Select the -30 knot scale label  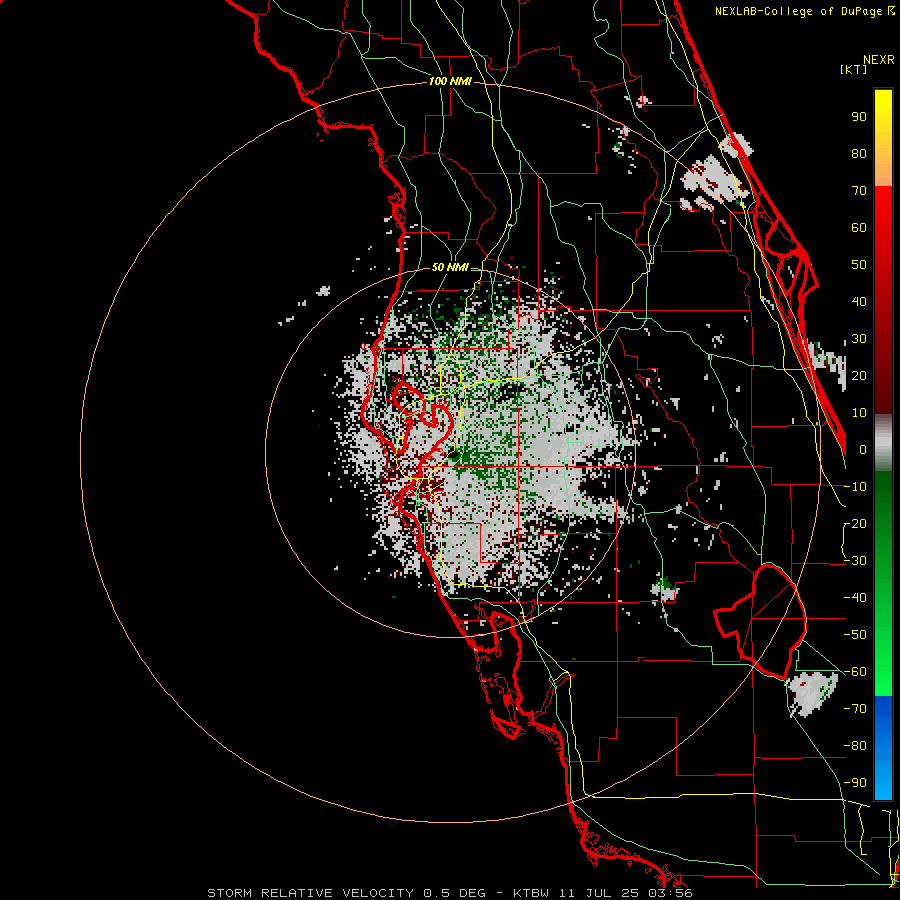(x=855, y=561)
